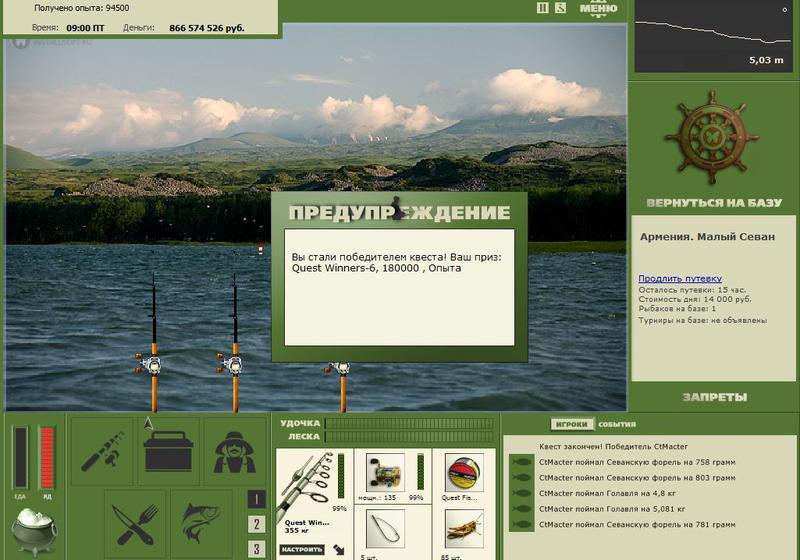Image resolution: width=800 pixels, height=560 pixels.
Task: Click the ЛЕСКА tension bar
Action: 409,437
